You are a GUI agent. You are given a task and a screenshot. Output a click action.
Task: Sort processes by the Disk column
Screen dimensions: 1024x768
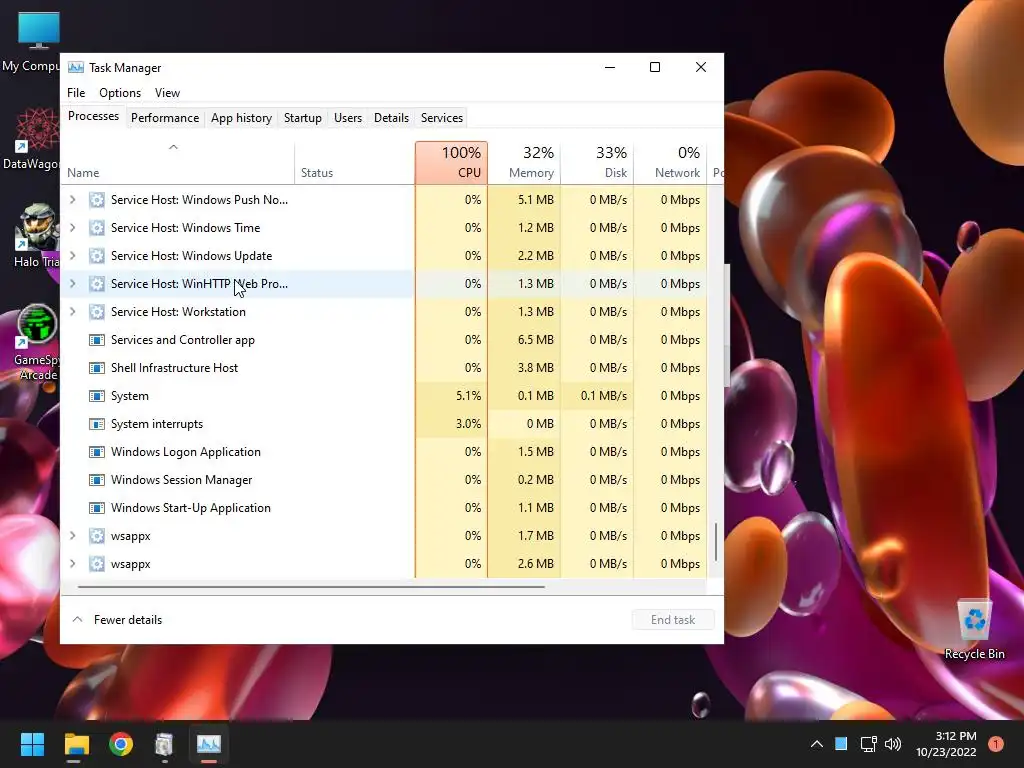tap(598, 163)
